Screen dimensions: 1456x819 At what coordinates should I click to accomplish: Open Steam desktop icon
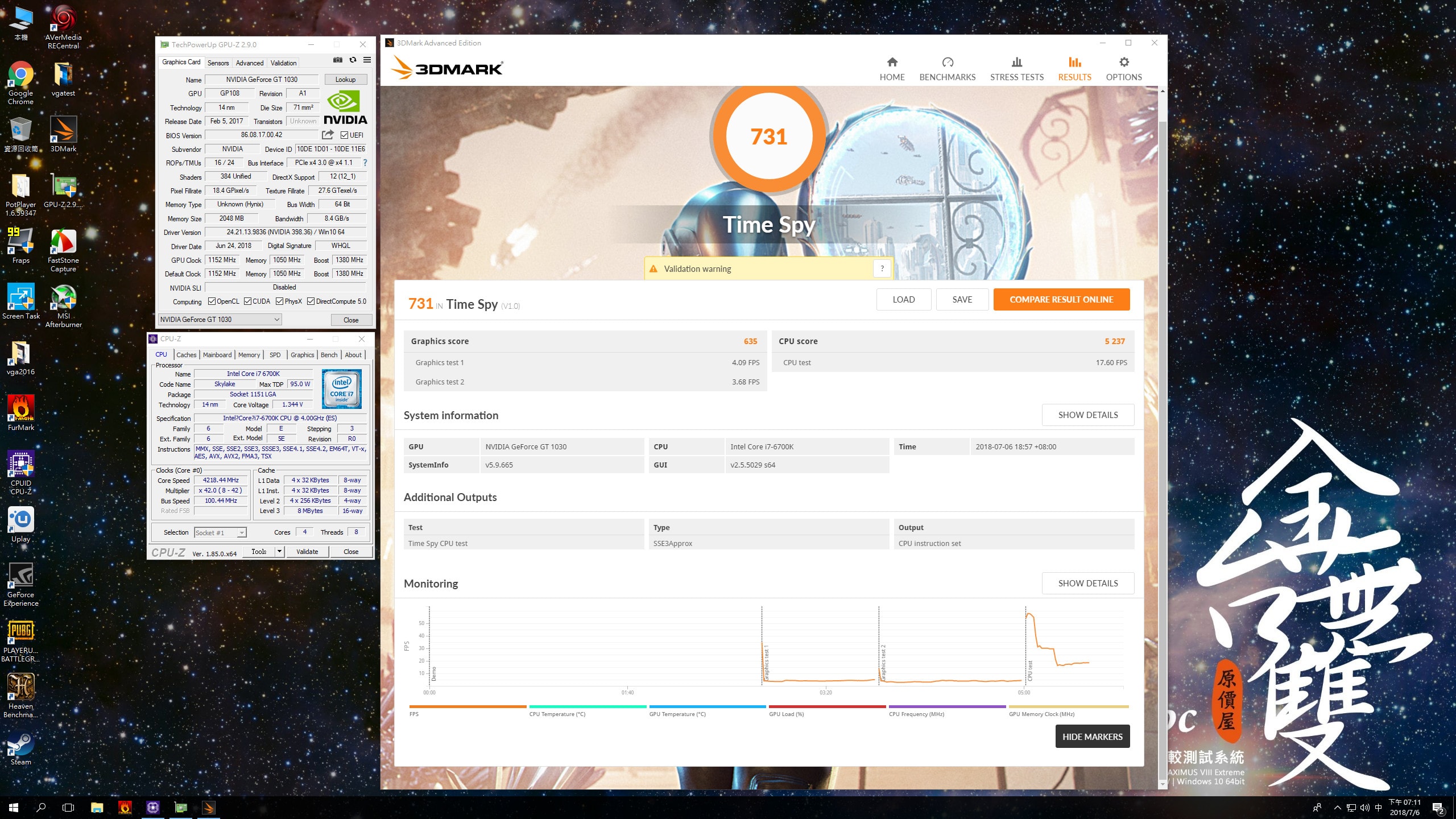[x=20, y=747]
